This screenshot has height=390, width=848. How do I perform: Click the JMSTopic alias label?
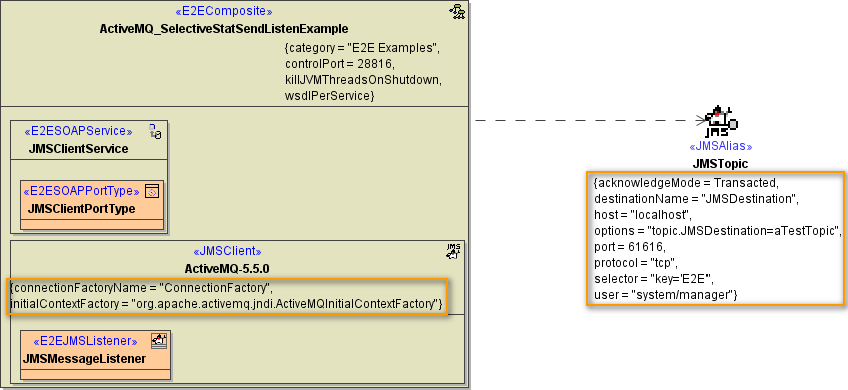point(720,164)
